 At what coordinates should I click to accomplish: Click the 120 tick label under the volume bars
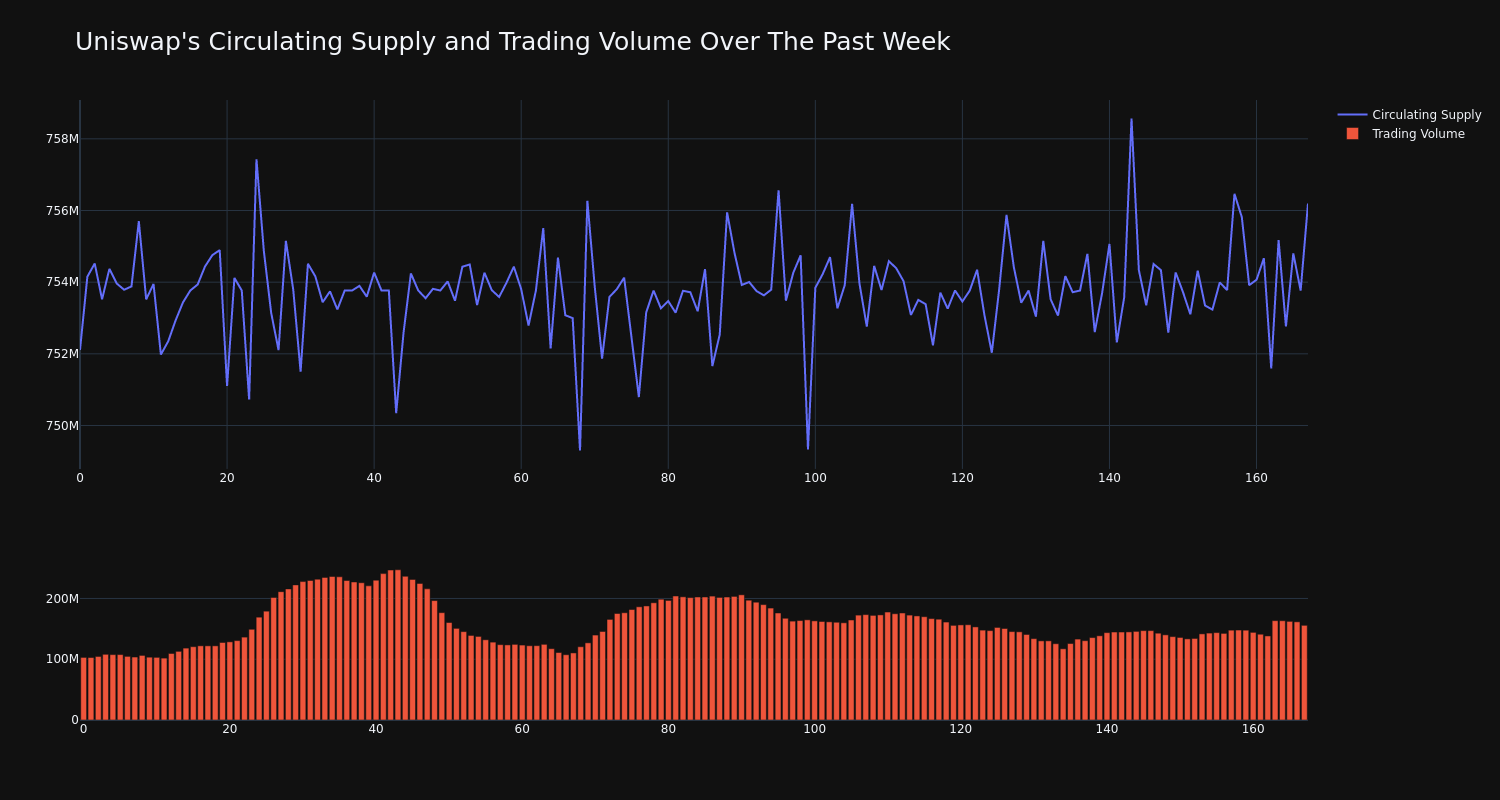tap(961, 729)
